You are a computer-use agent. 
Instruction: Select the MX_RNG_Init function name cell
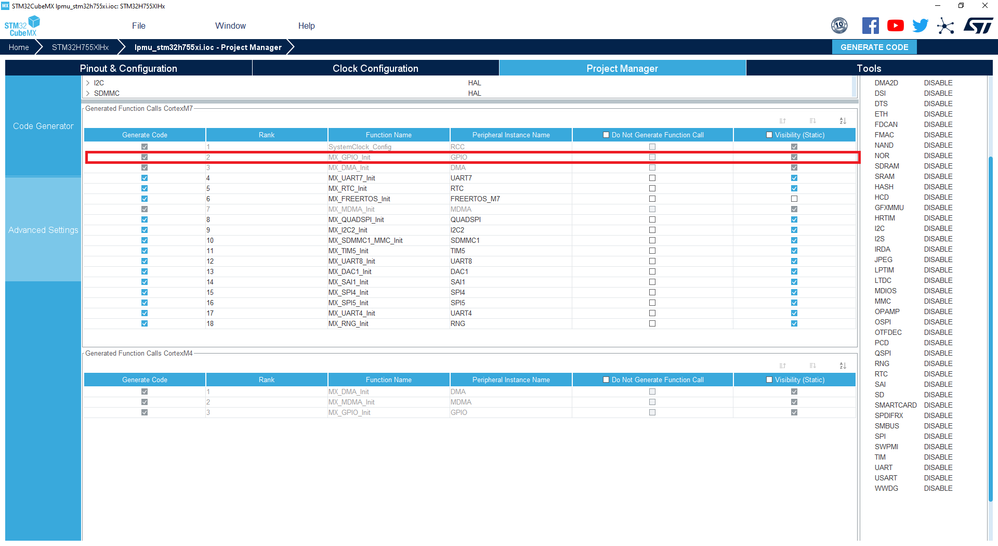tap(389, 323)
